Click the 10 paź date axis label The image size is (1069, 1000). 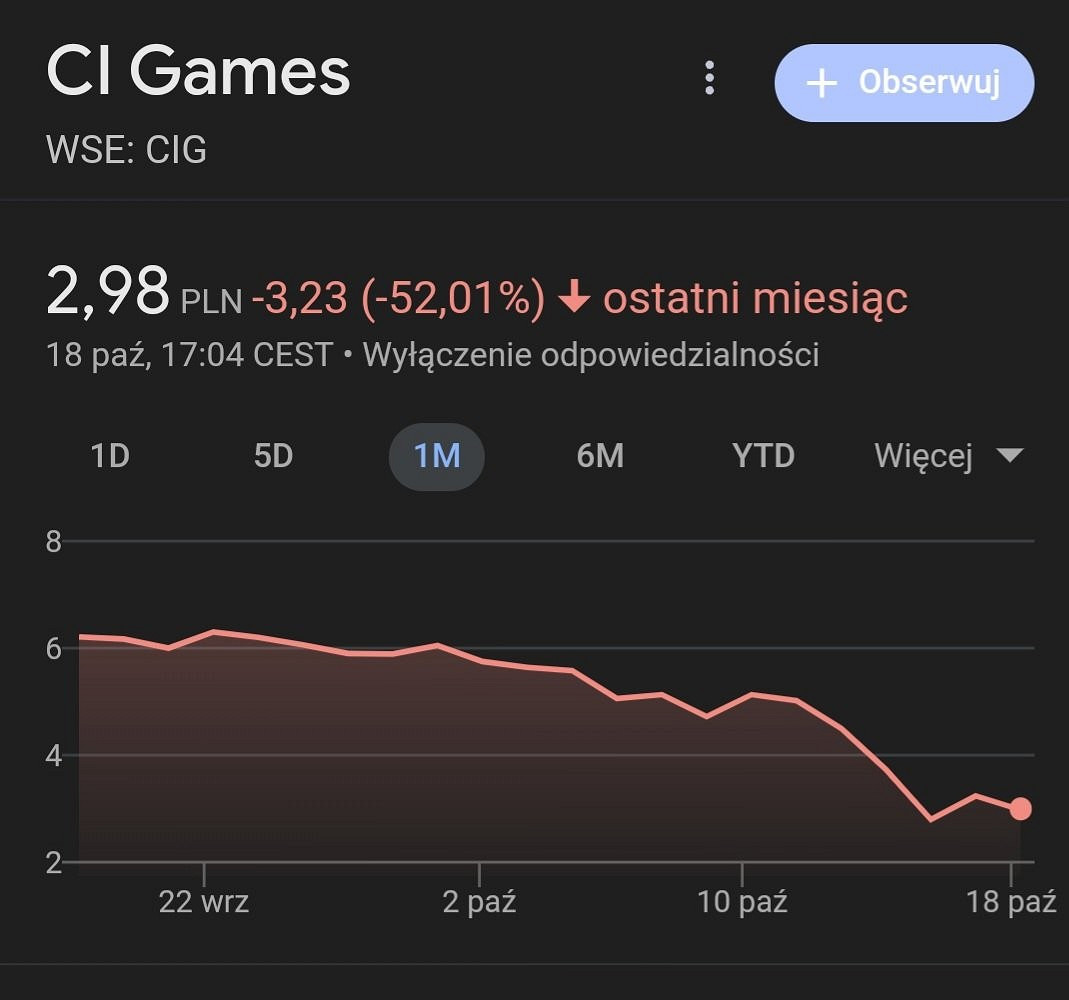pos(742,902)
